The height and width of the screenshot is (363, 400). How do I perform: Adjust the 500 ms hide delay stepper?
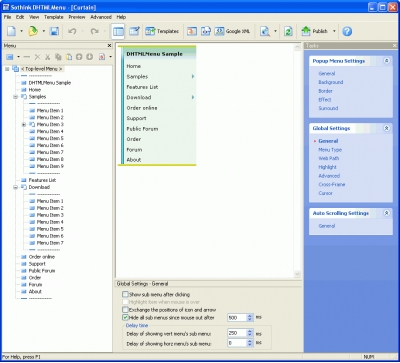click(x=250, y=318)
